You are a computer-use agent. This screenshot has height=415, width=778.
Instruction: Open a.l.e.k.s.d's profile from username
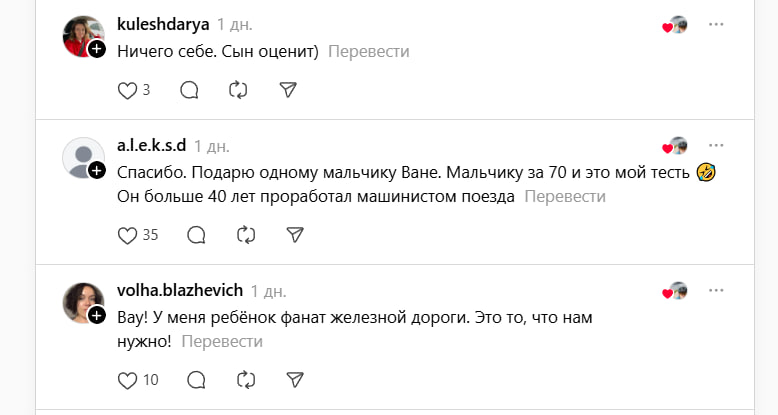coord(151,146)
